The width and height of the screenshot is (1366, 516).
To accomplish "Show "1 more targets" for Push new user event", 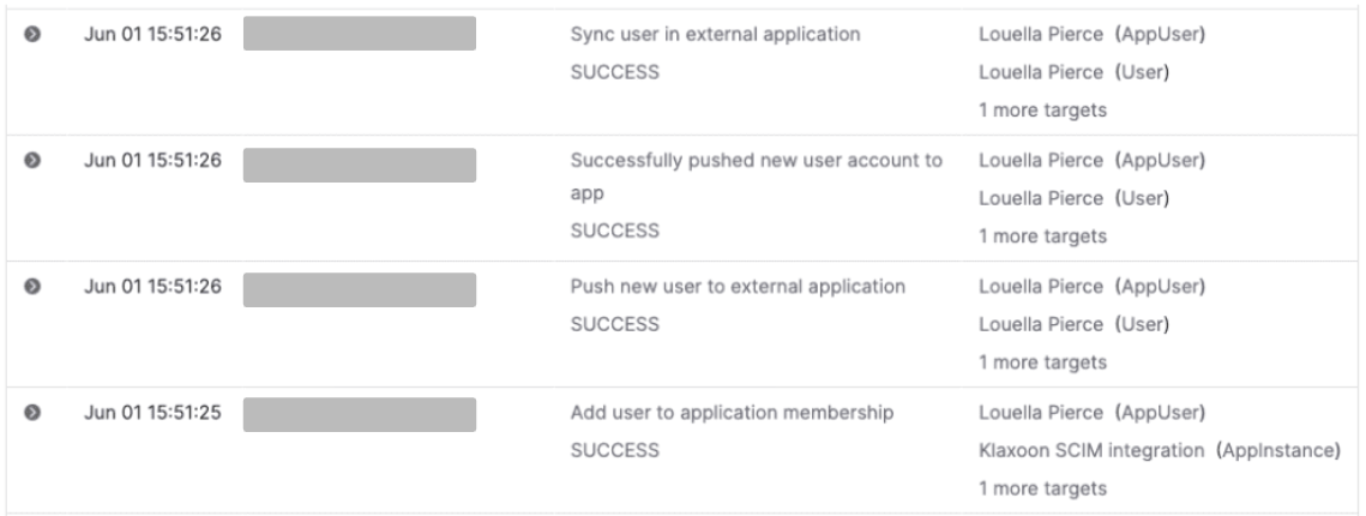I will click(1042, 362).
